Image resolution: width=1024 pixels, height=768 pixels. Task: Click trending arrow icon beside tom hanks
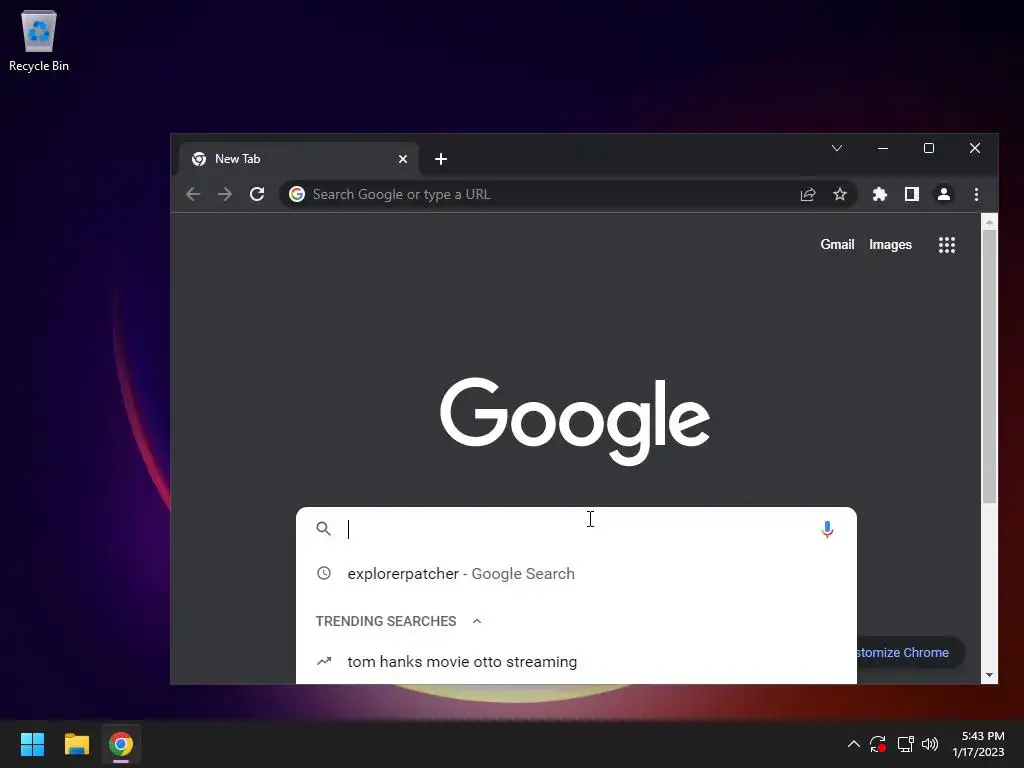point(324,662)
